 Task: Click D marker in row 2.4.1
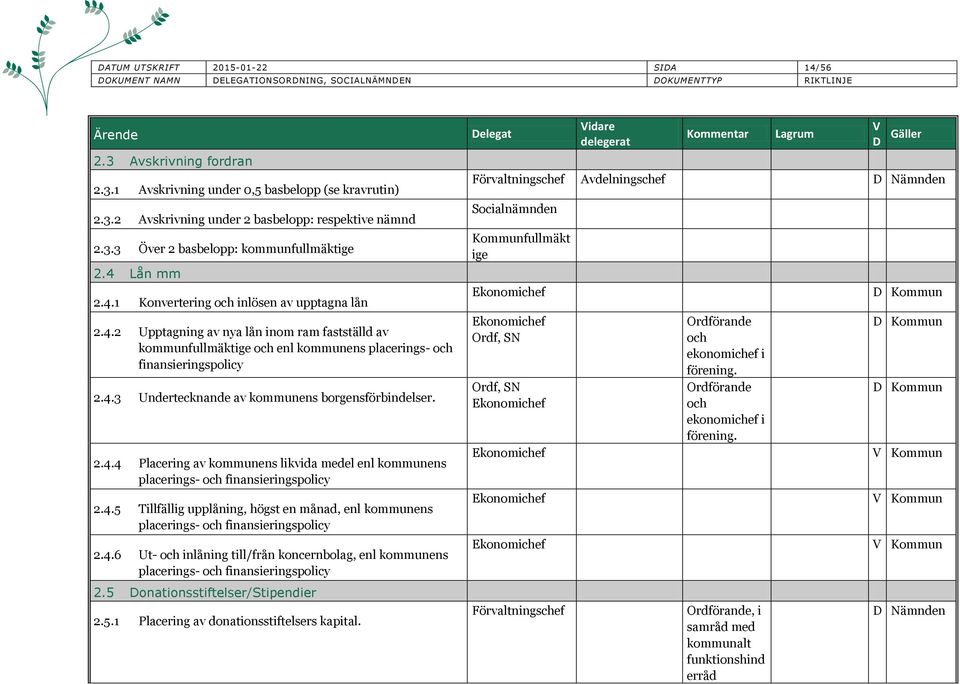coord(877,292)
